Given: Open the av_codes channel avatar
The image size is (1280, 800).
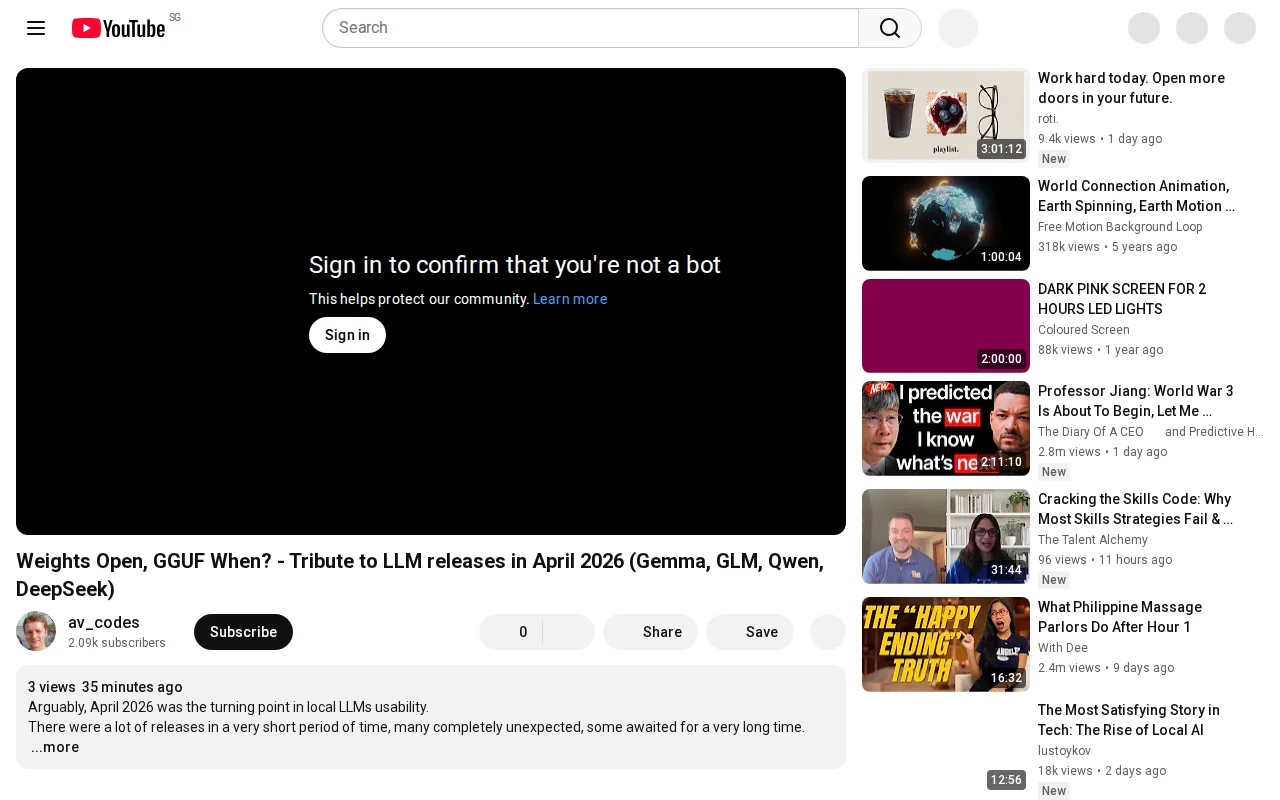Looking at the screenshot, I should click(x=36, y=631).
